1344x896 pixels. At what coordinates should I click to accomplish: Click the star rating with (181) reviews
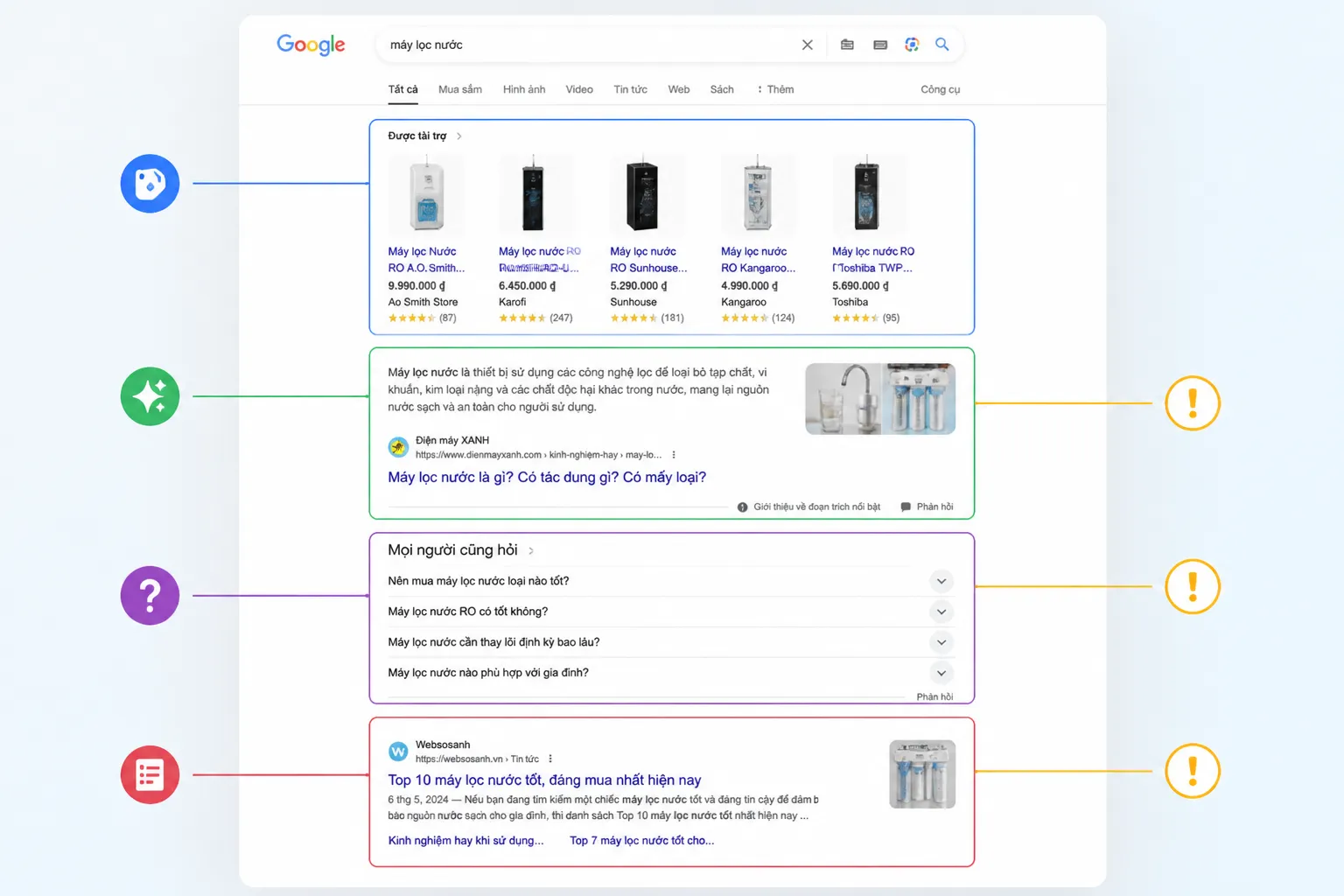[x=647, y=318]
